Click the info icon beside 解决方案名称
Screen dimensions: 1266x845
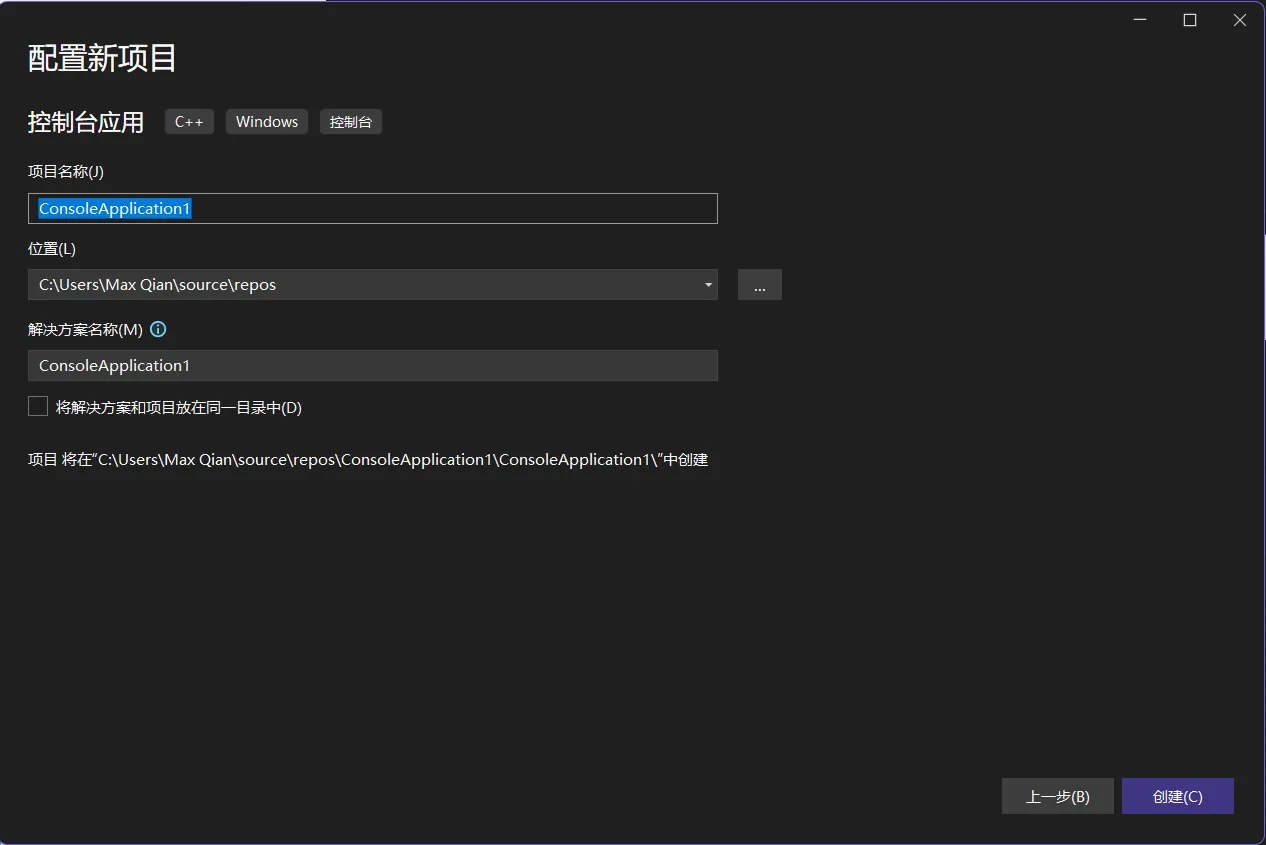pos(158,329)
